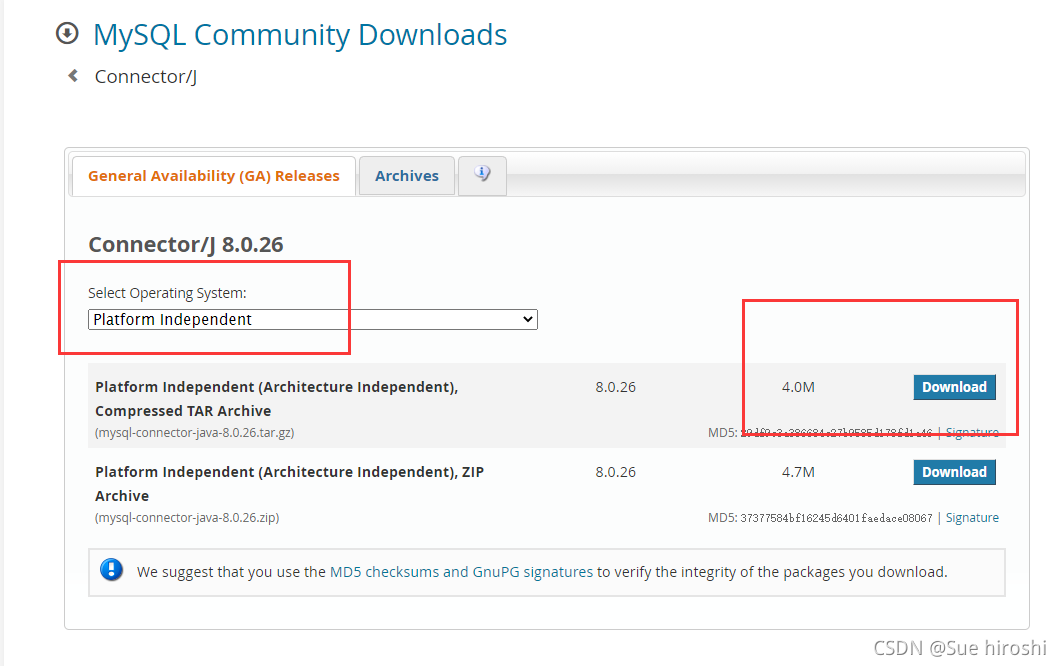
Task: Switch to the Archives tab
Action: (407, 176)
